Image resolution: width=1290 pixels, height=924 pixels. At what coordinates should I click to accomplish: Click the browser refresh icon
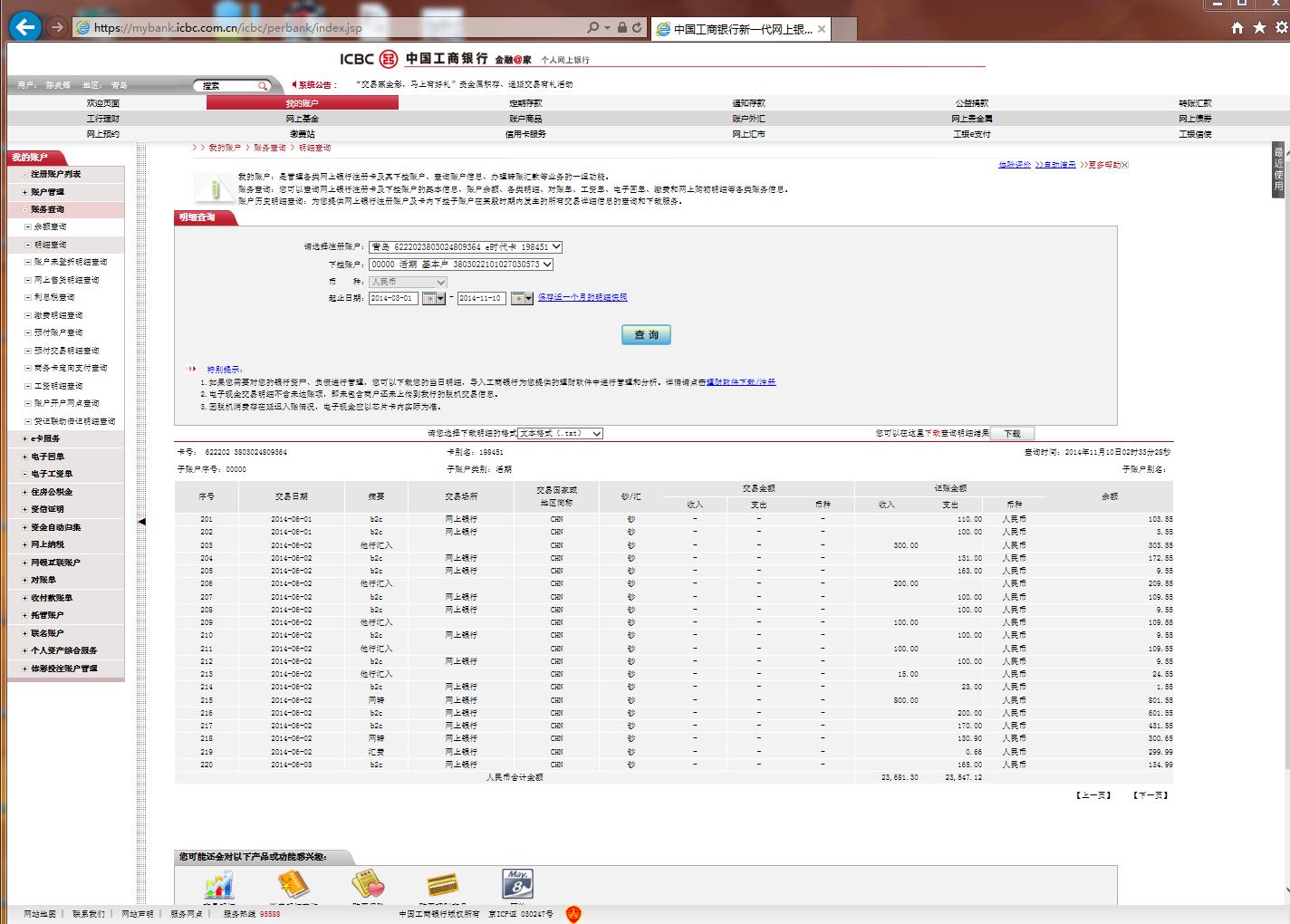point(637,28)
